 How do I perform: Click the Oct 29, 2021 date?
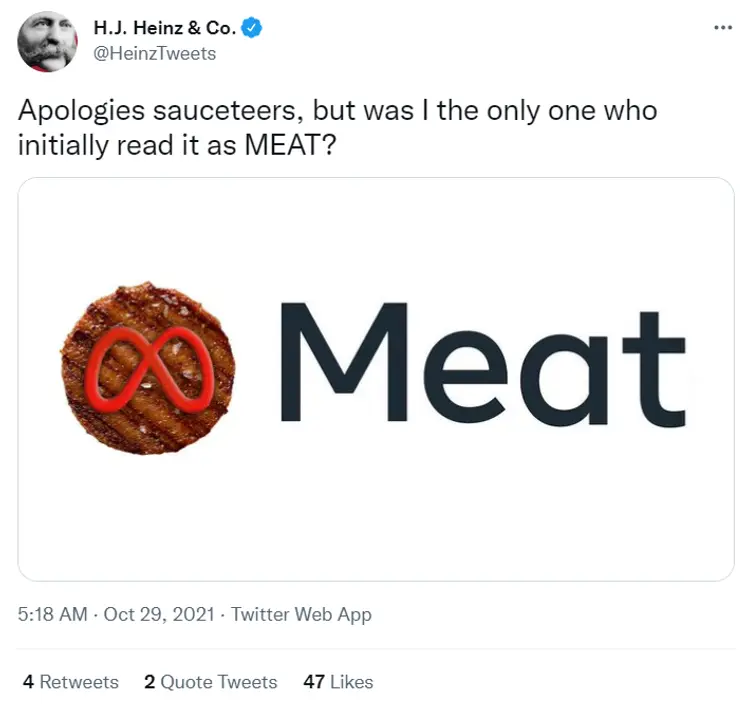158,614
